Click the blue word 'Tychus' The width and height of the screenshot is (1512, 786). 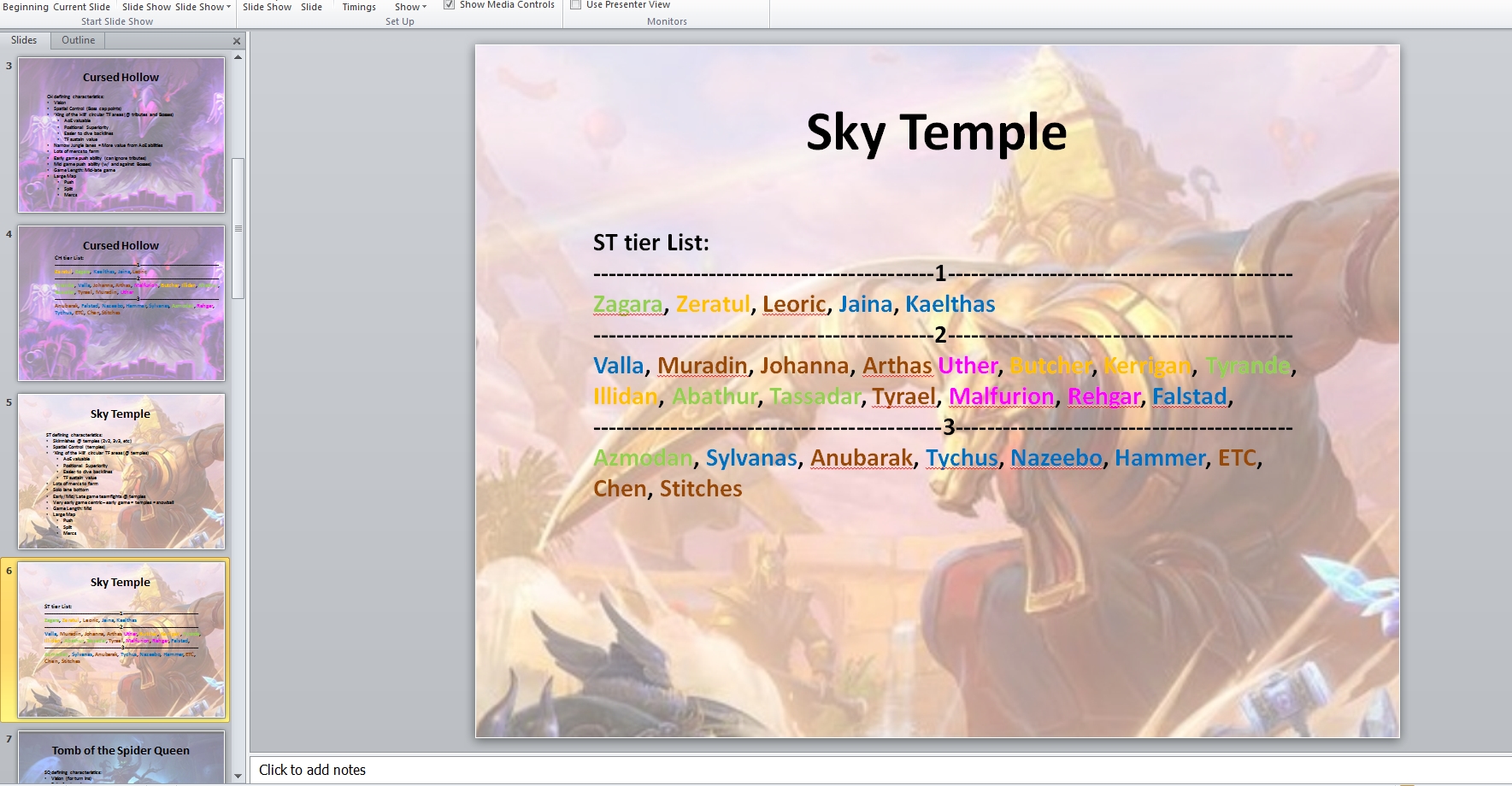pos(962,458)
